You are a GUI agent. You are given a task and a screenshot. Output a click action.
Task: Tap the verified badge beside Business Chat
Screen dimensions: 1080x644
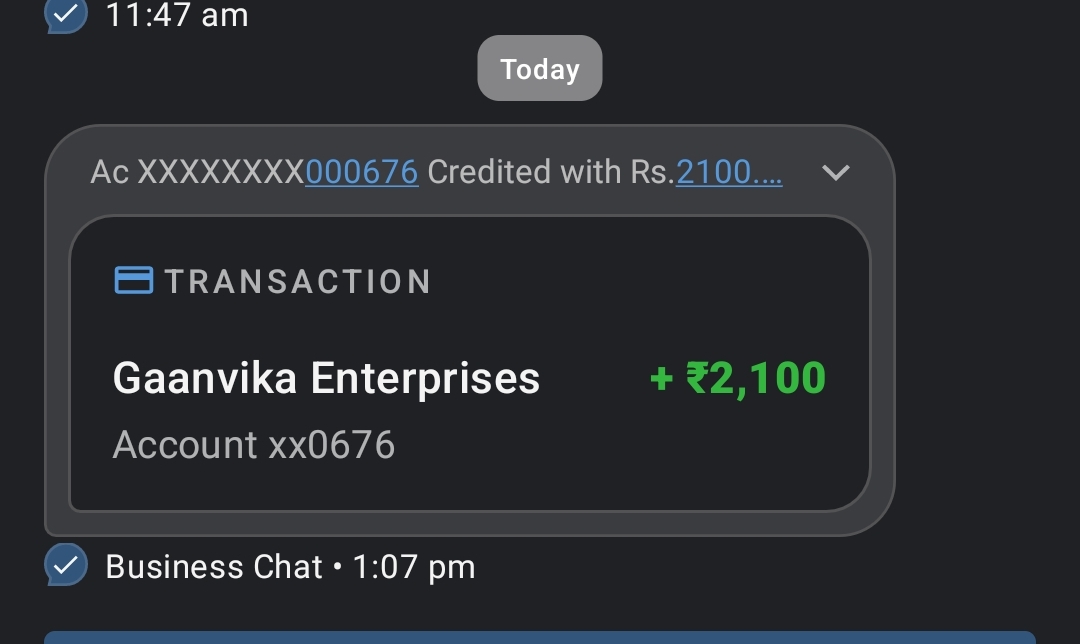[66, 566]
